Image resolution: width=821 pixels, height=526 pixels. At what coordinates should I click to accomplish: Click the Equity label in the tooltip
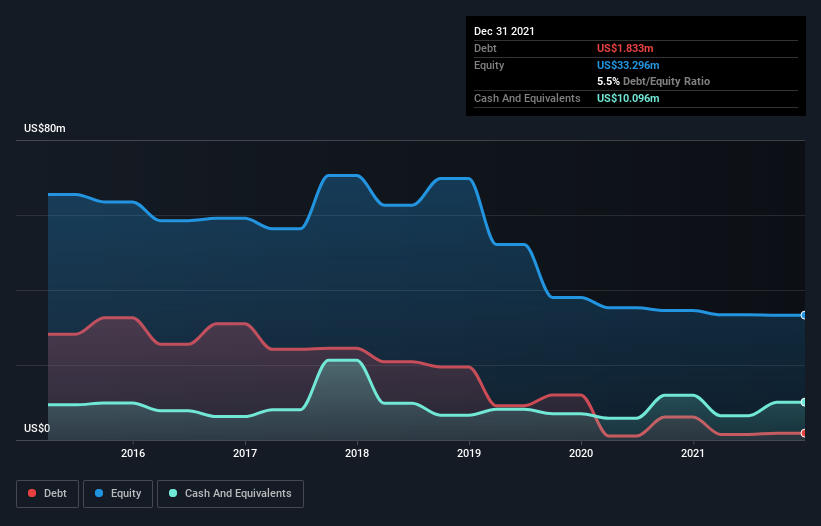pyautogui.click(x=489, y=65)
